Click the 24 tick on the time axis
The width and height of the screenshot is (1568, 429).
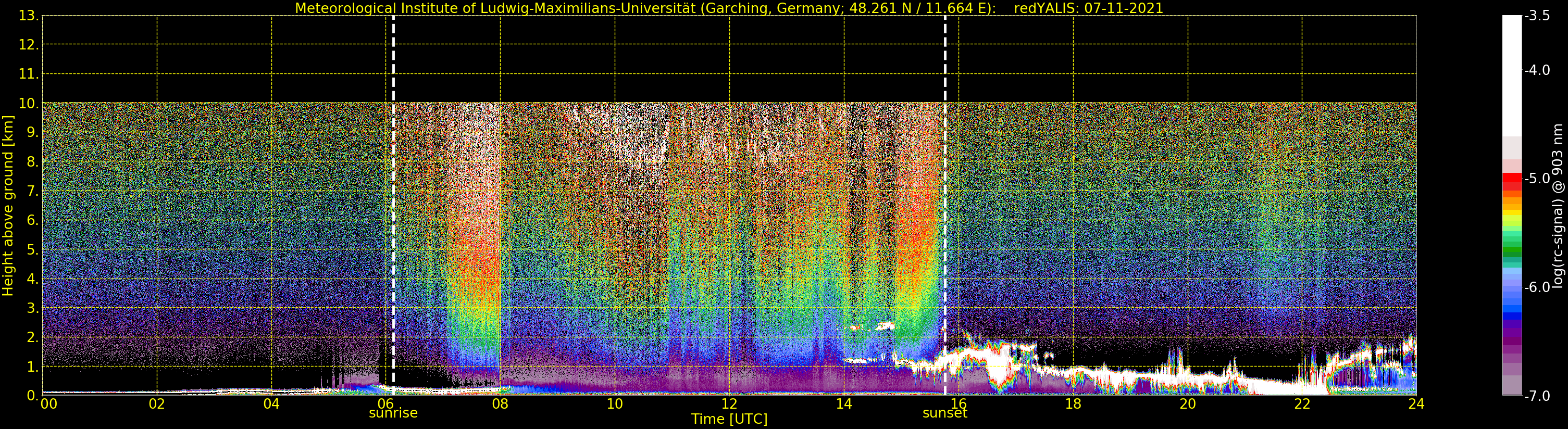point(1416,404)
